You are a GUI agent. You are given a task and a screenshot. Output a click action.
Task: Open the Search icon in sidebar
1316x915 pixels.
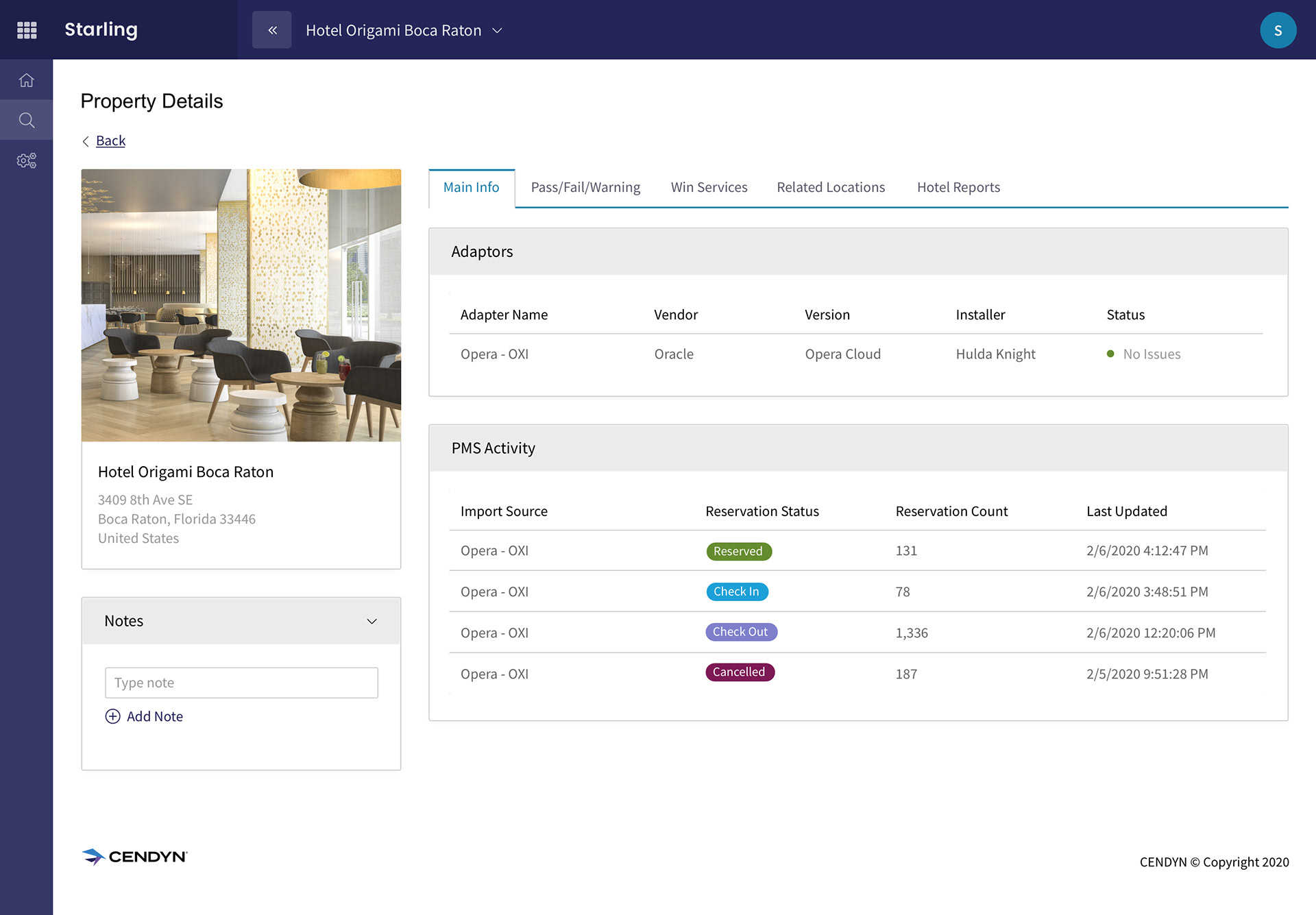(x=26, y=121)
